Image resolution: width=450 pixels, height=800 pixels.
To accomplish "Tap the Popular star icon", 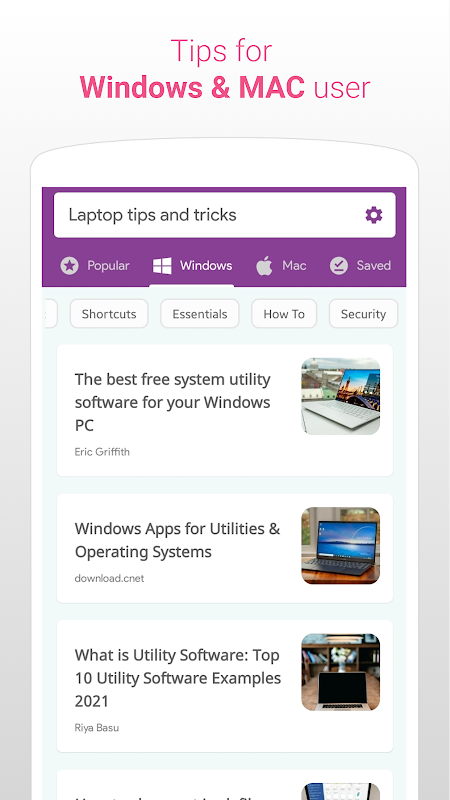I will coord(69,266).
